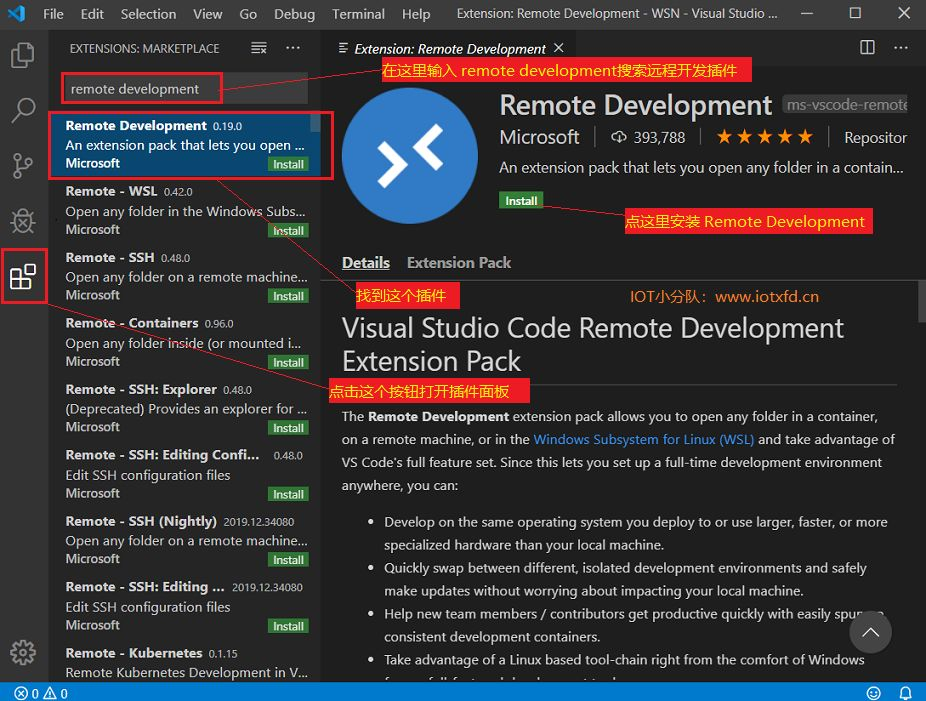Open the Debug view in activity bar
The height and width of the screenshot is (701, 926).
22,221
